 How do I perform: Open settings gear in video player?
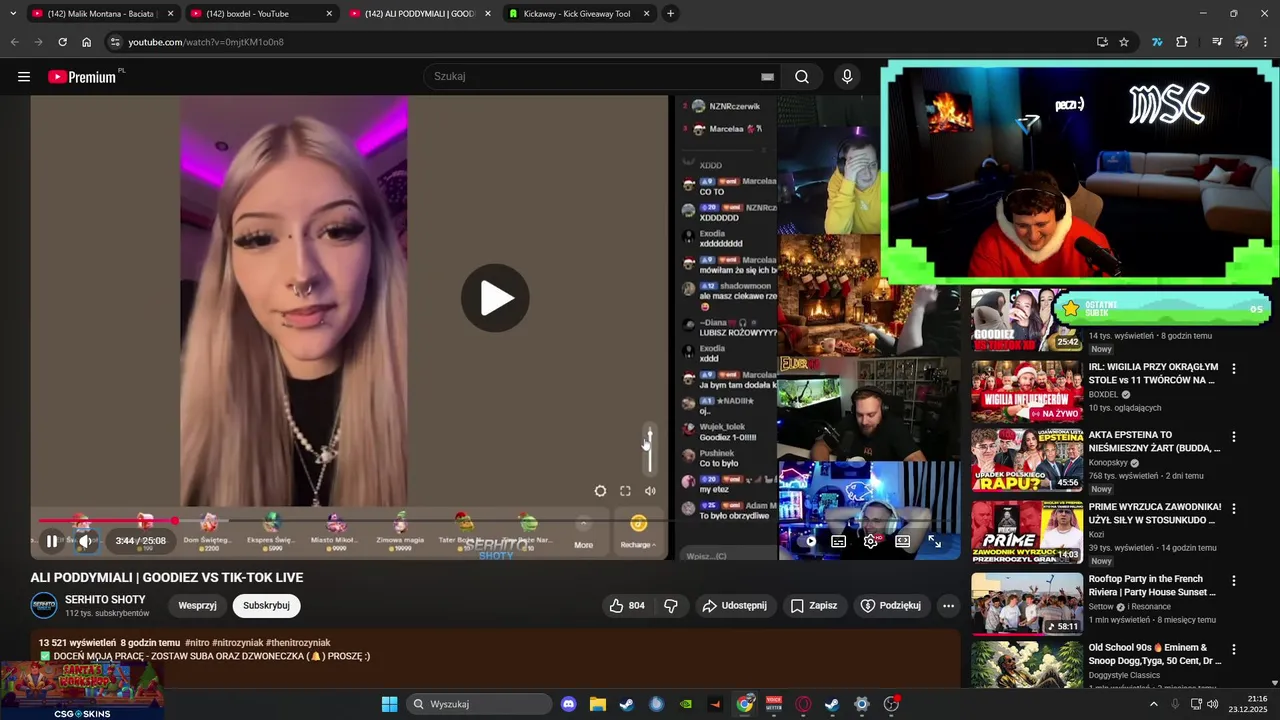pos(871,541)
